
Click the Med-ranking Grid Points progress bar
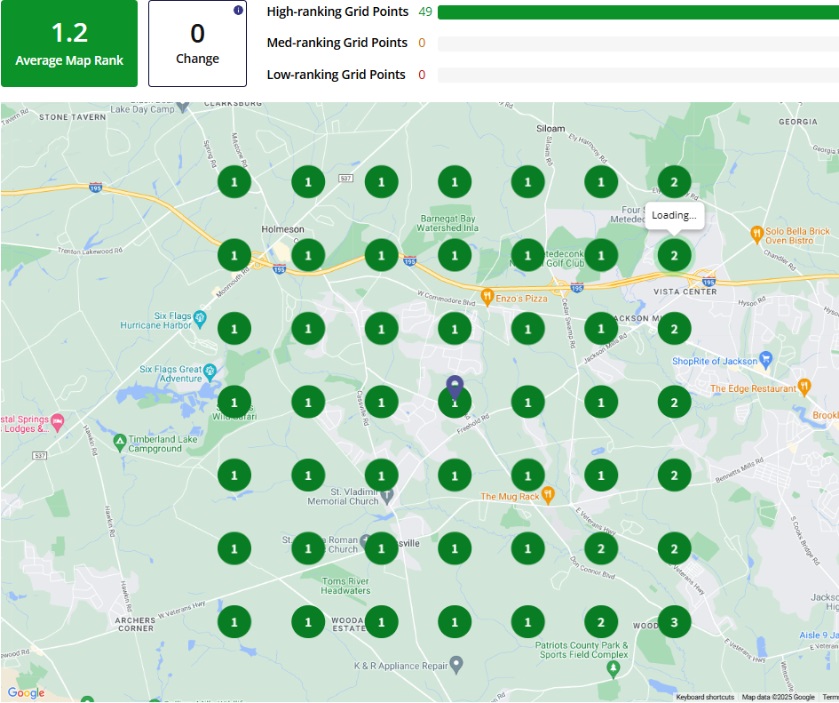(638, 43)
